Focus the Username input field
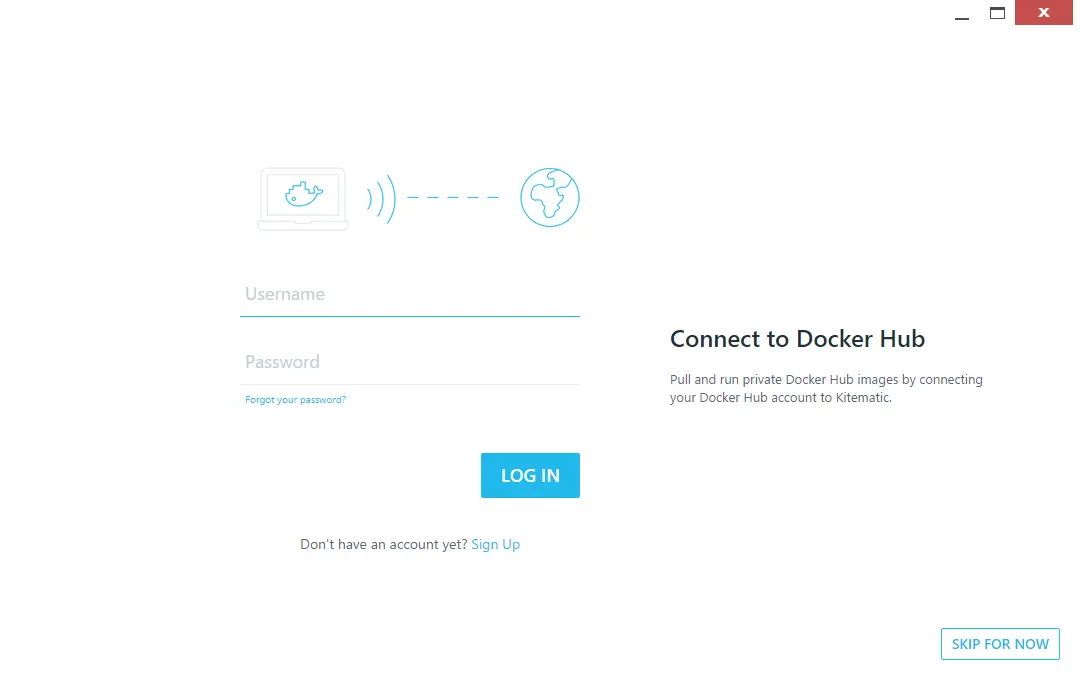 point(410,294)
